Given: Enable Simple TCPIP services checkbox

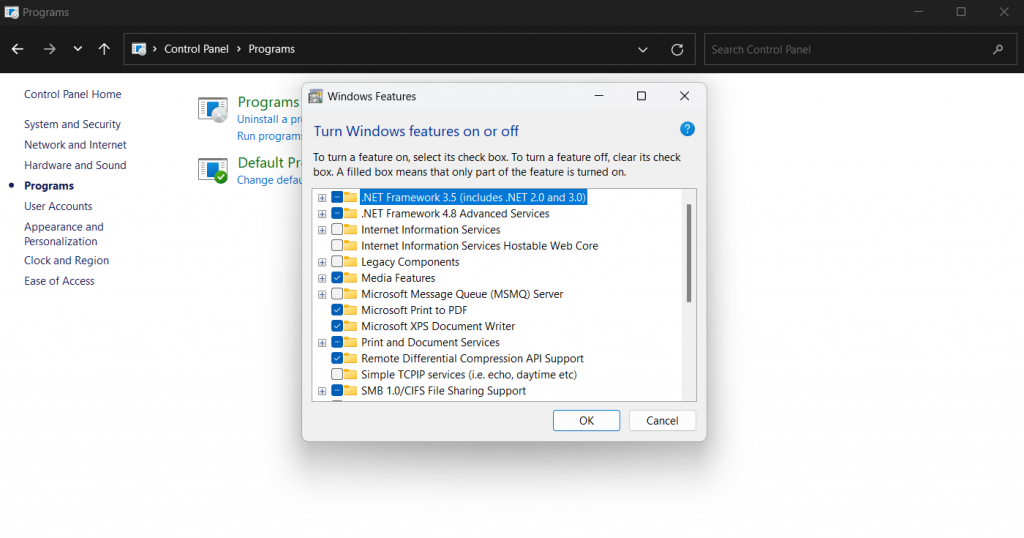Looking at the screenshot, I should pos(337,375).
